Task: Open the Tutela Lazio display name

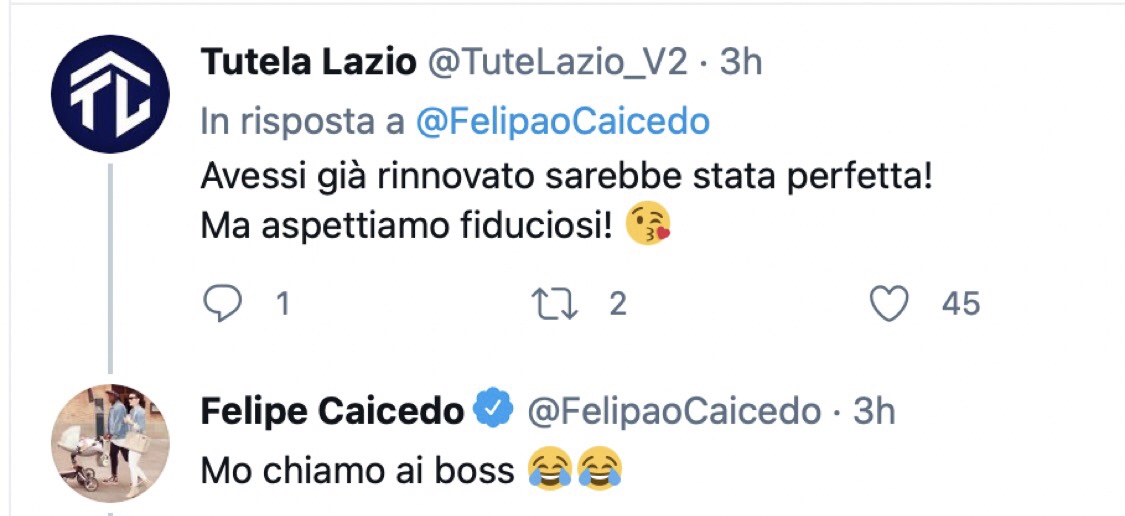Action: coord(308,62)
